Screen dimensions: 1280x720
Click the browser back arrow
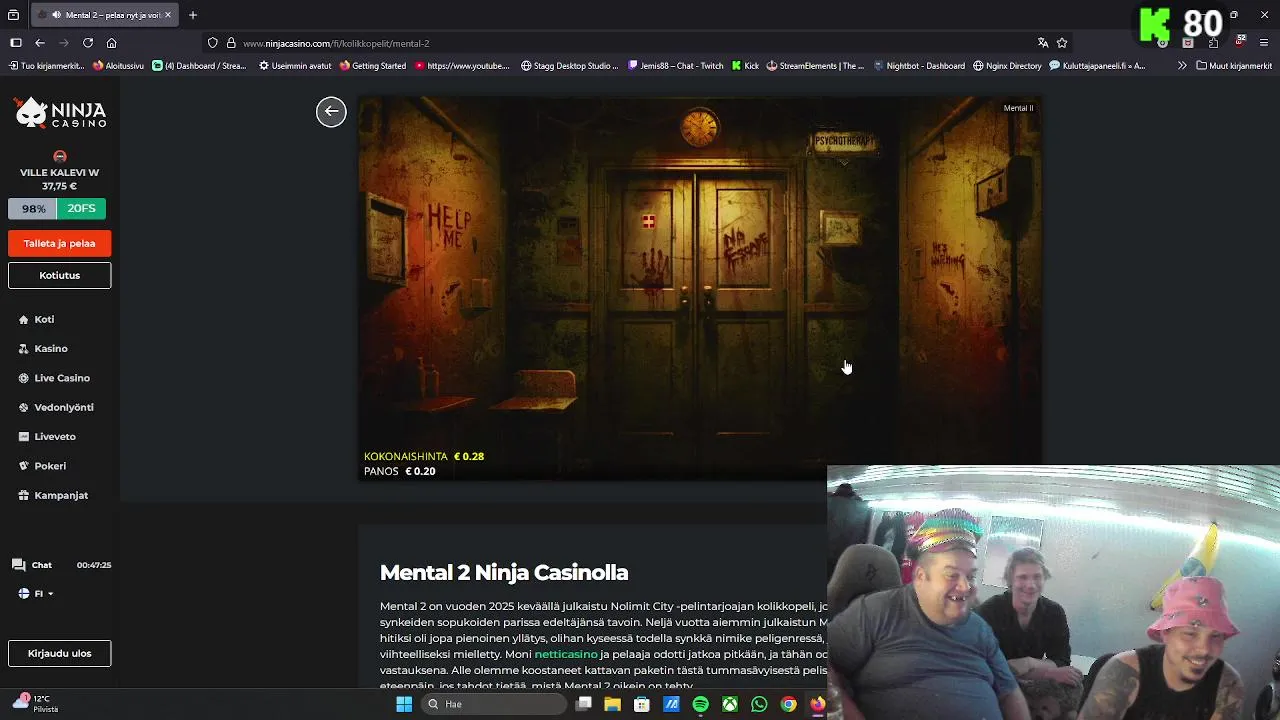pos(40,43)
